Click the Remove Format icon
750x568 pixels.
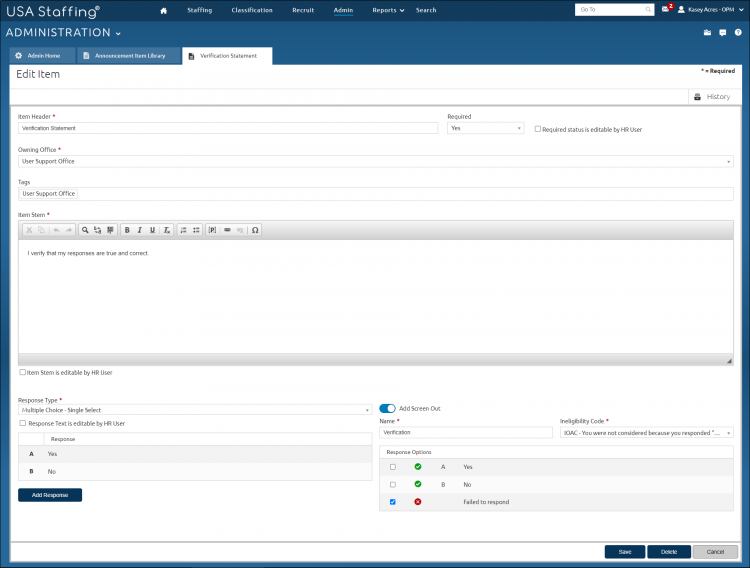(166, 230)
